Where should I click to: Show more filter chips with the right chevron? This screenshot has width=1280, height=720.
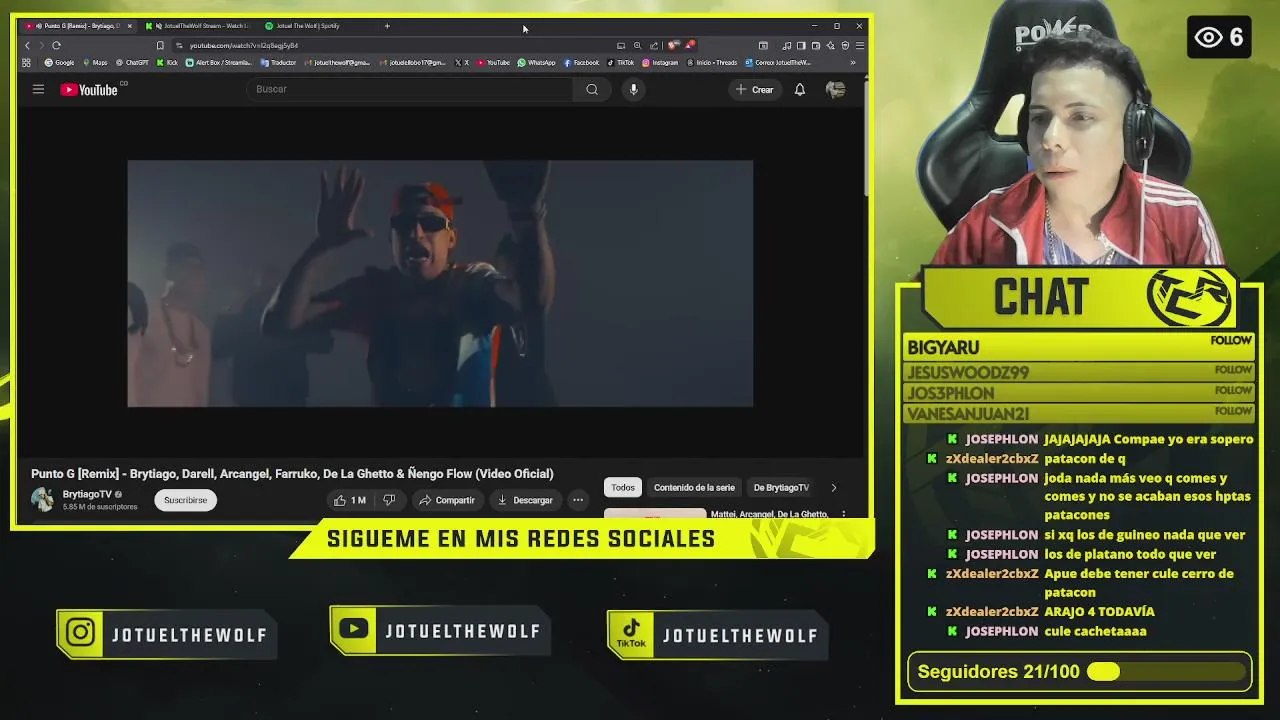tap(833, 487)
